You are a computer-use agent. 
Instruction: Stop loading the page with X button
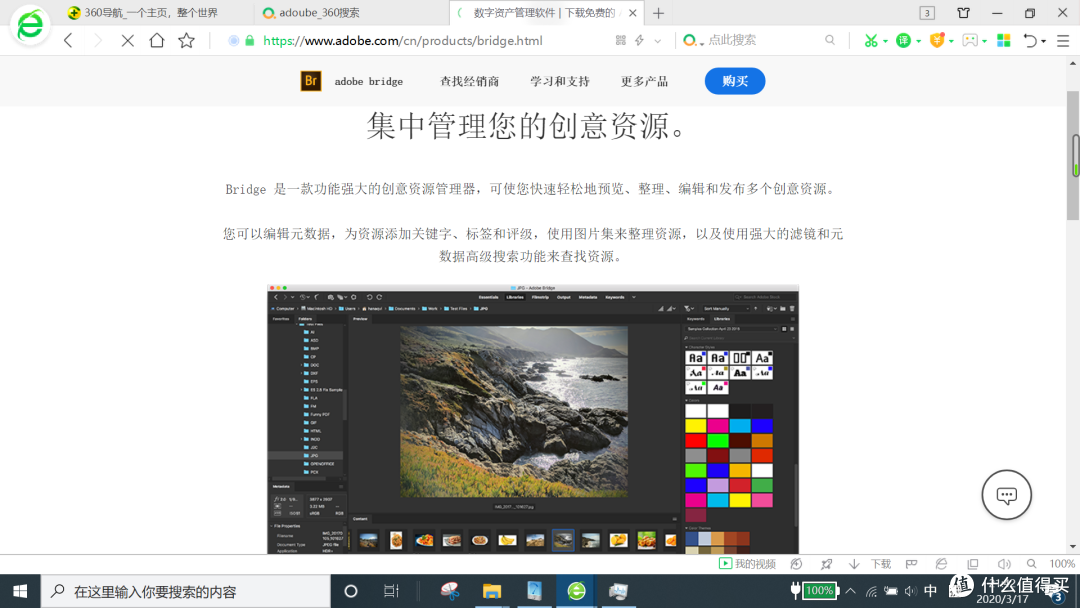127,41
